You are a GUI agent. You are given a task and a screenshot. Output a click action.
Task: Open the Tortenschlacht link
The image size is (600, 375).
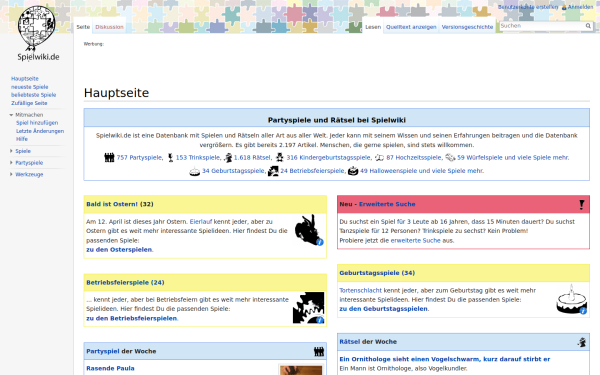point(360,290)
